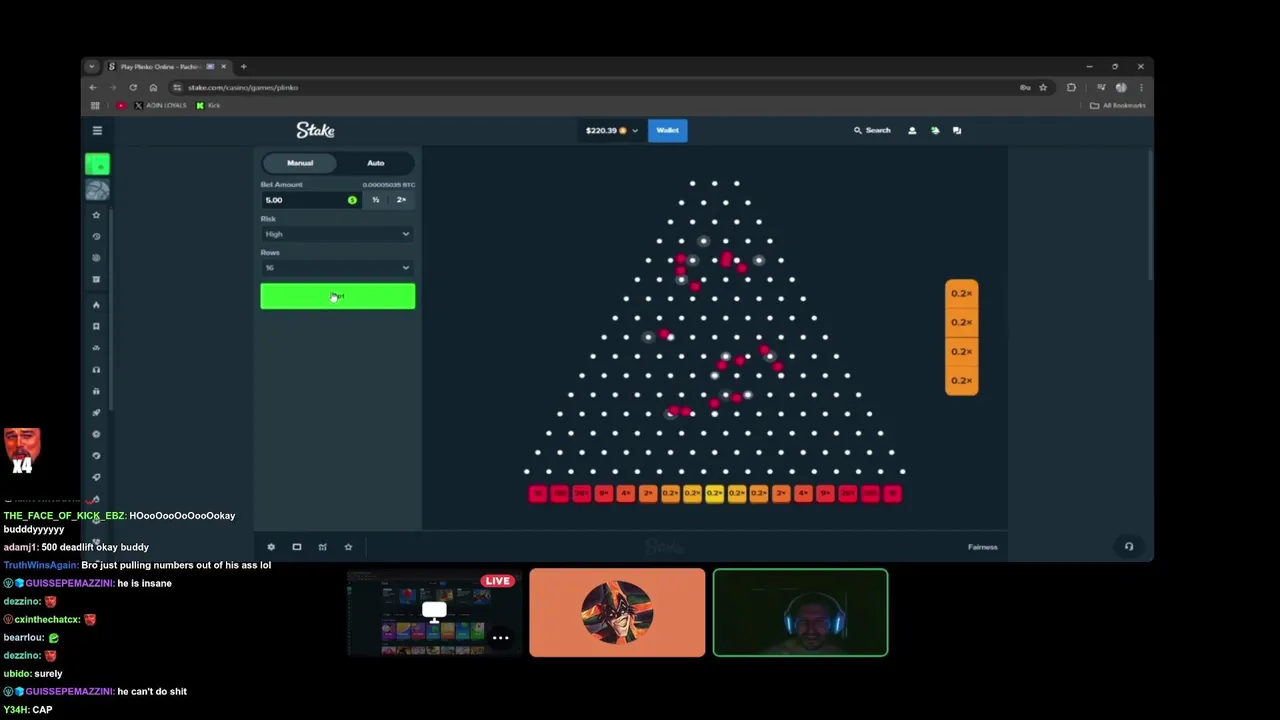Click the green Casino tile in sidebar
Screen dimensions: 1280x720
point(97,164)
